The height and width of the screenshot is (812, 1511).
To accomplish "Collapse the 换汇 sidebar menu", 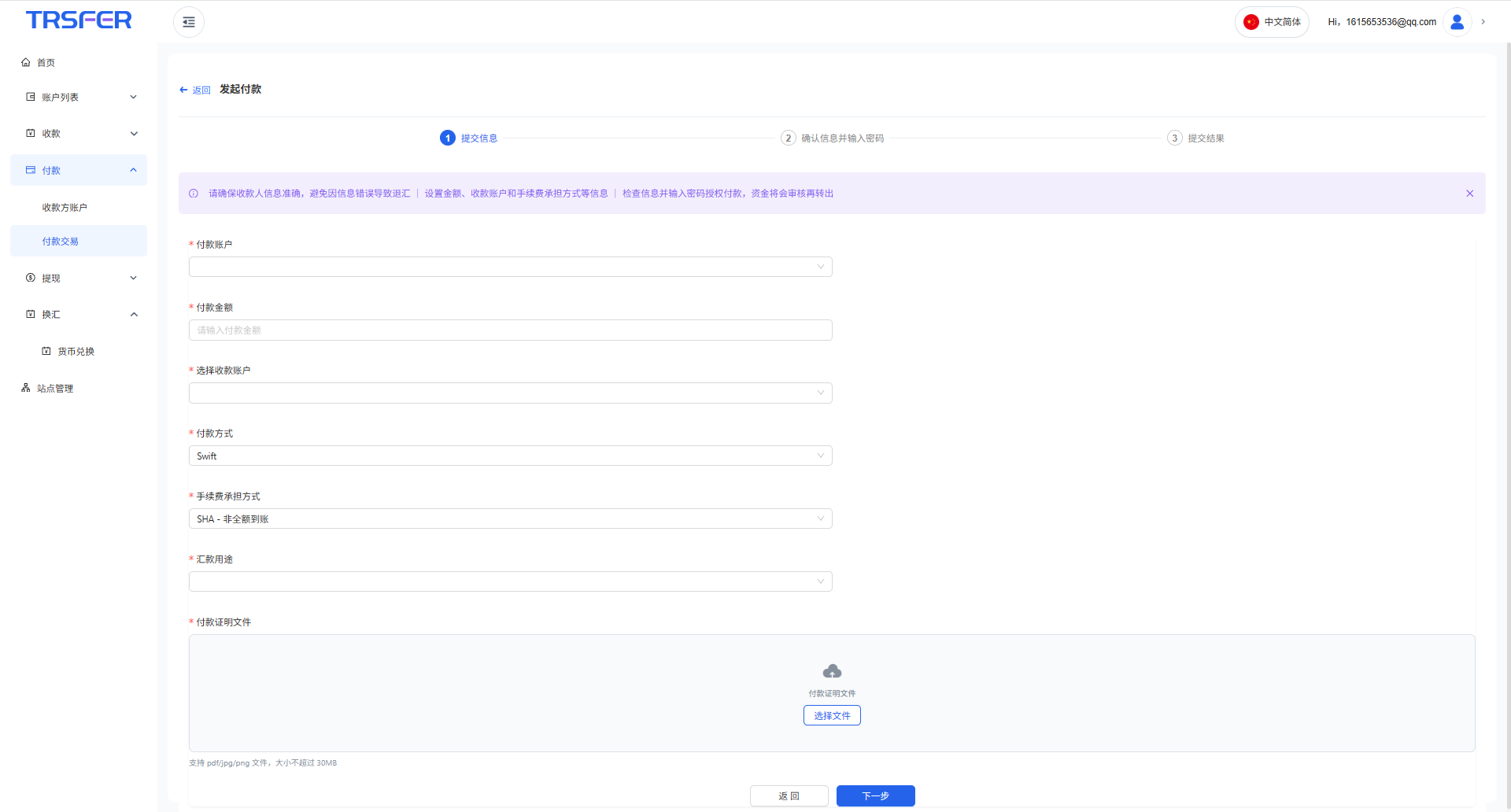I will (x=79, y=315).
